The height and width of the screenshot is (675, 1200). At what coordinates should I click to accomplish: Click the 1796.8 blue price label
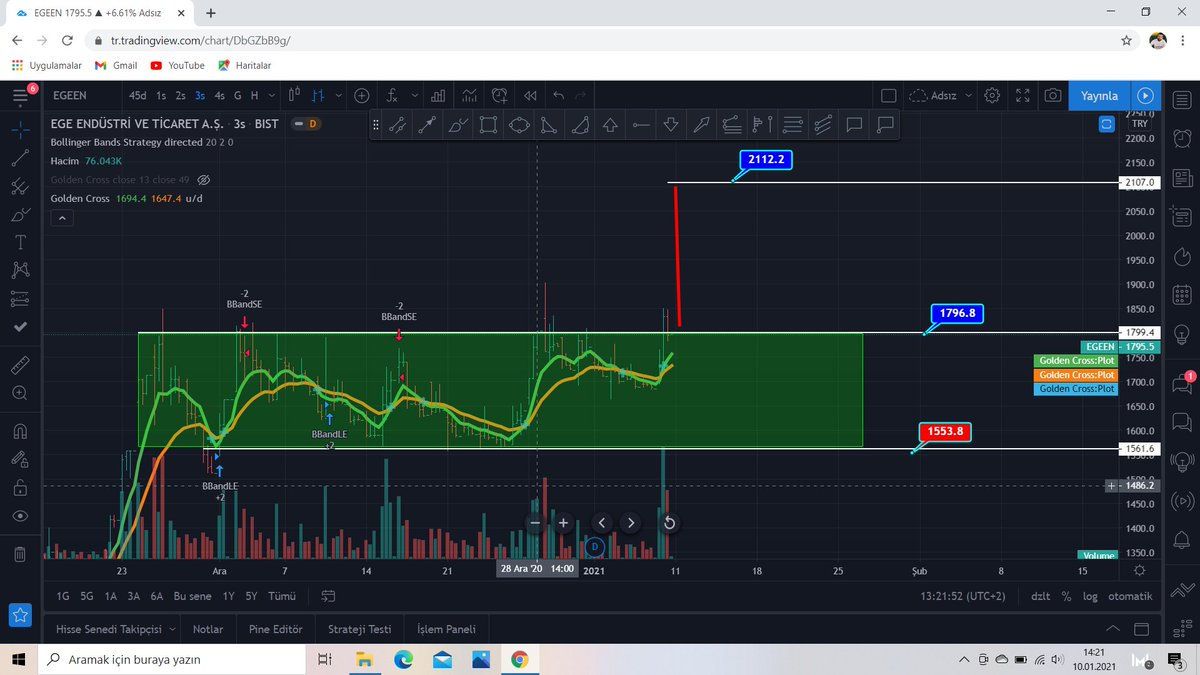pyautogui.click(x=957, y=313)
